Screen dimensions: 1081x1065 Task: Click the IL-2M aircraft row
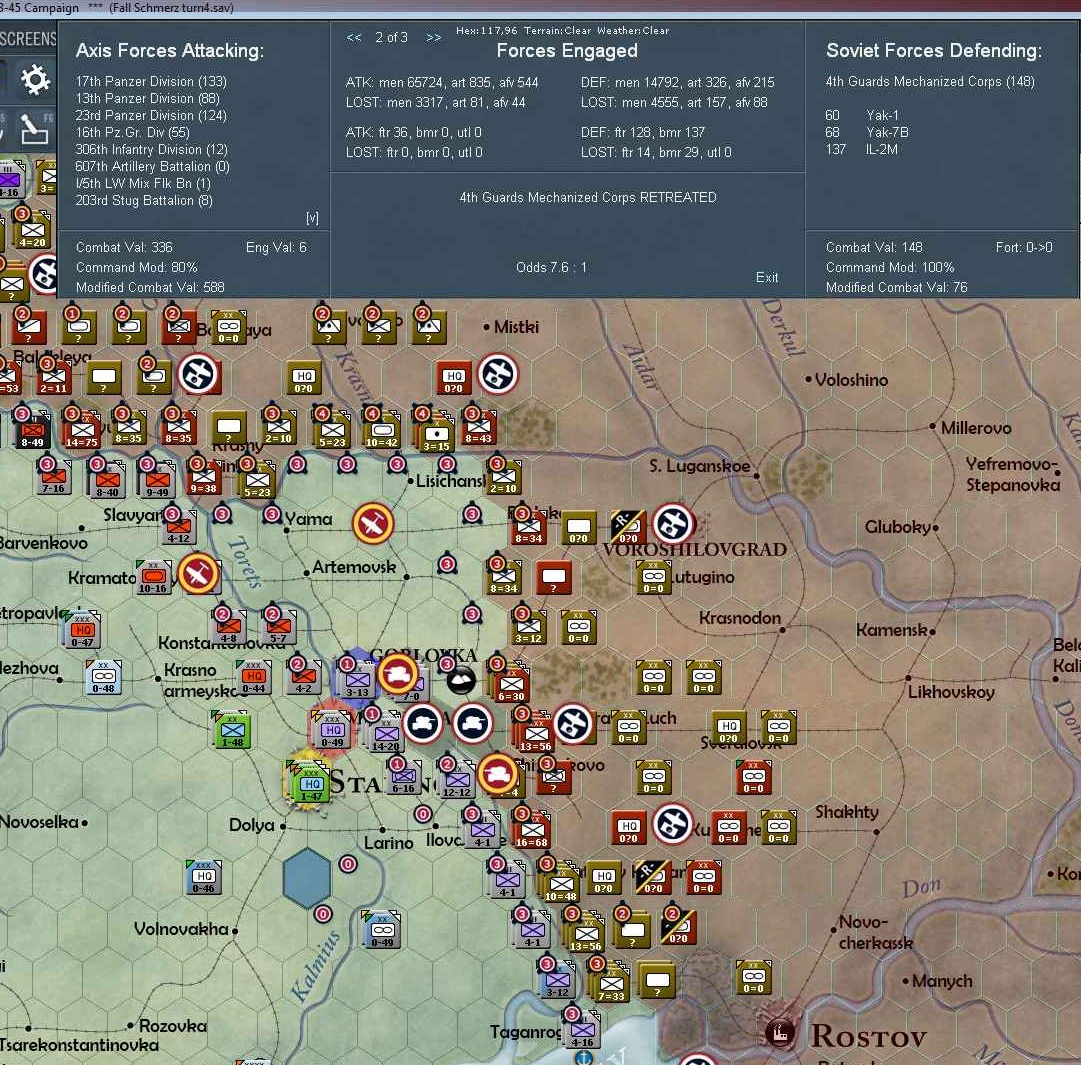862,150
